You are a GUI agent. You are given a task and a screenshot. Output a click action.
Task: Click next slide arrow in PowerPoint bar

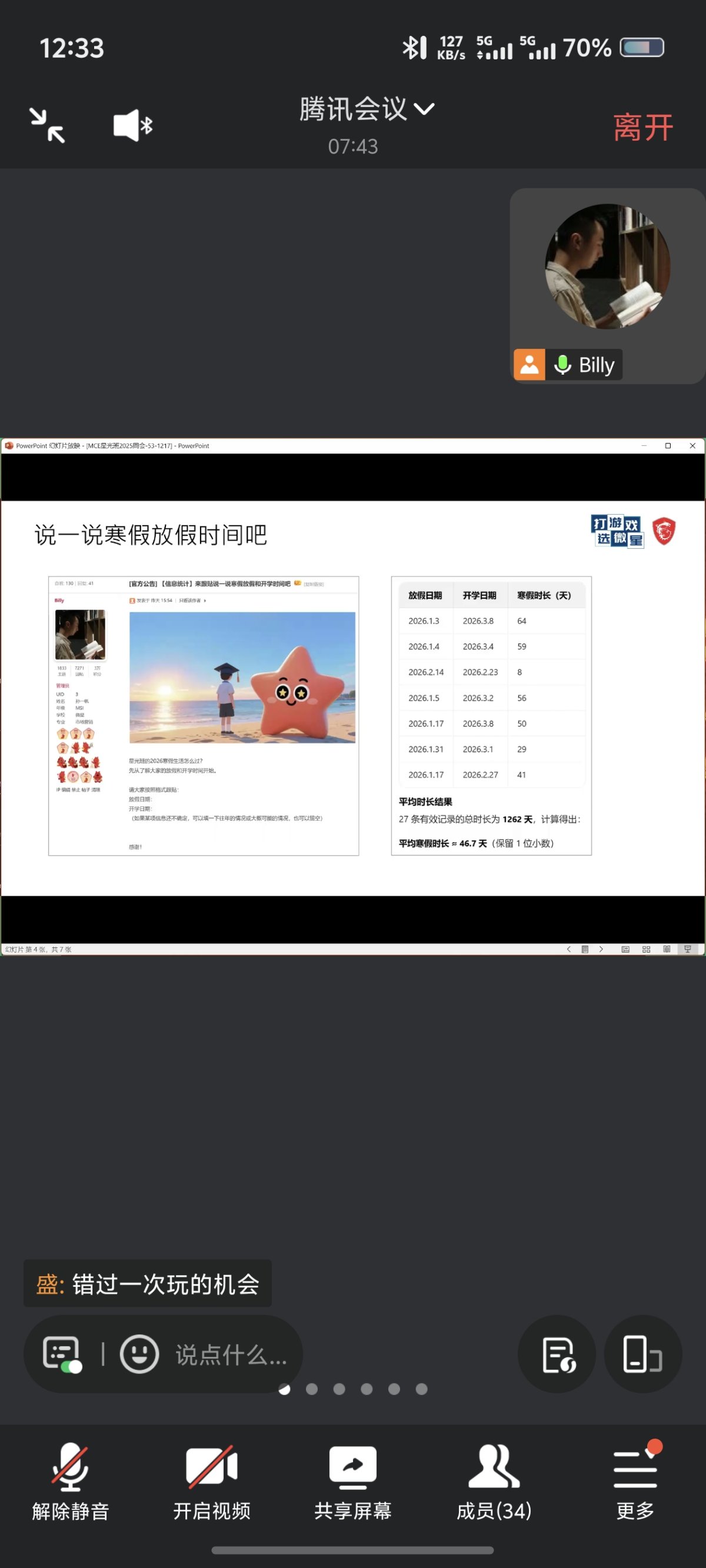point(601,949)
